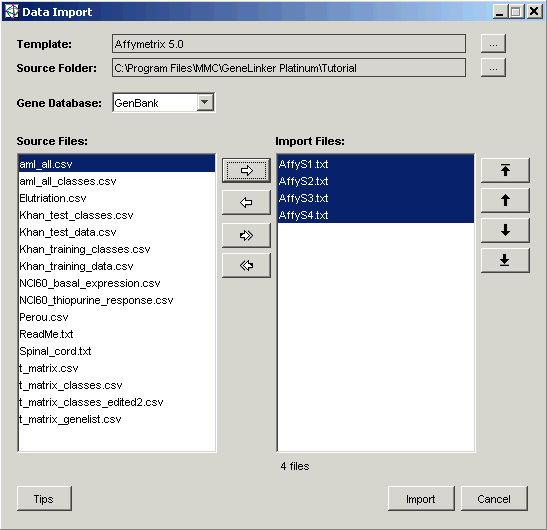Select AffyS3.txt in Import Files
Image resolution: width=547 pixels, height=530 pixels.
tap(375, 198)
